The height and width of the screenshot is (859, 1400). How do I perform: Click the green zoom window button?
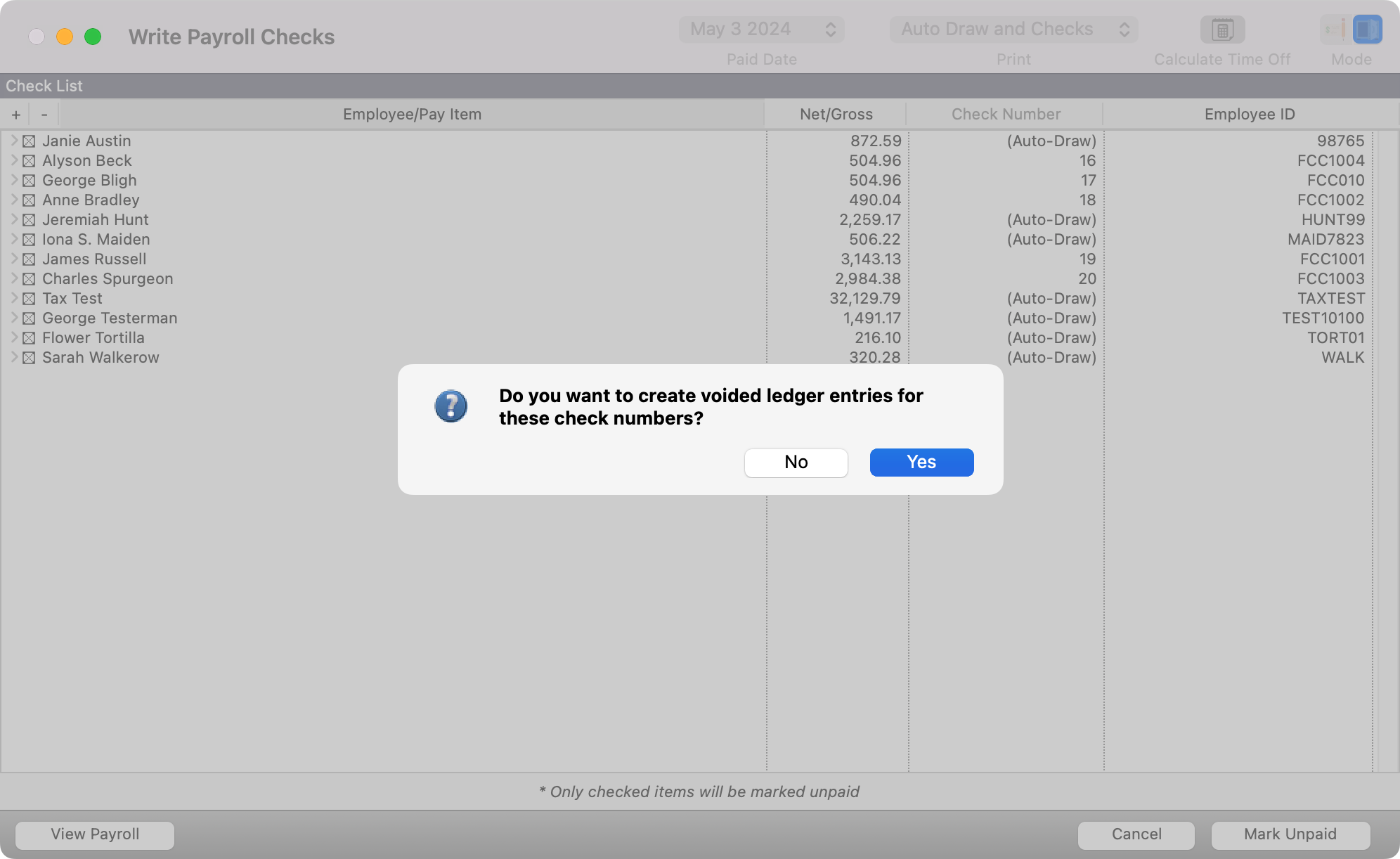pos(93,37)
